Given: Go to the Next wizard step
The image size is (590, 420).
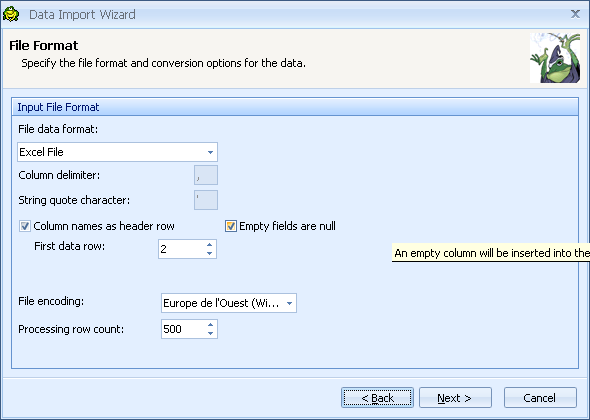Looking at the screenshot, I should [455, 397].
